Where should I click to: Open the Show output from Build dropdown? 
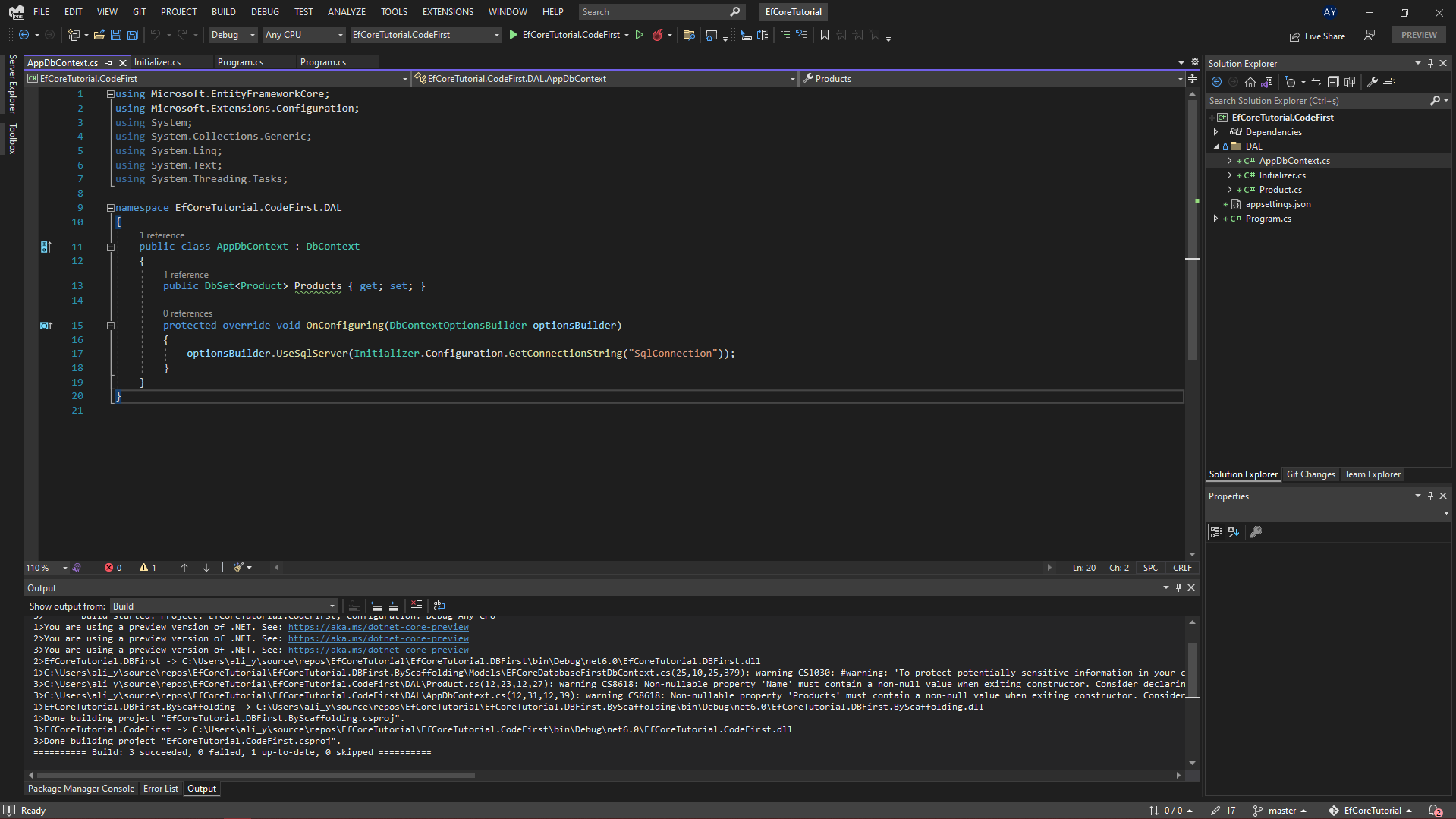(331, 606)
